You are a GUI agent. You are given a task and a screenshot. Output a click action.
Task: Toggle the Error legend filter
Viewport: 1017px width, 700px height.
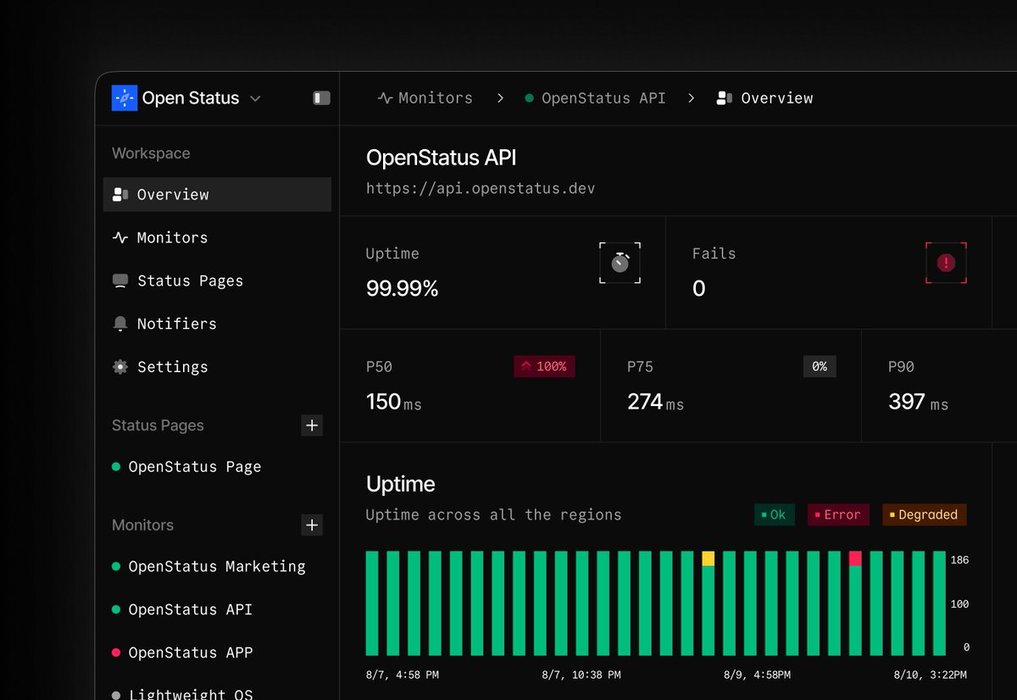838,515
